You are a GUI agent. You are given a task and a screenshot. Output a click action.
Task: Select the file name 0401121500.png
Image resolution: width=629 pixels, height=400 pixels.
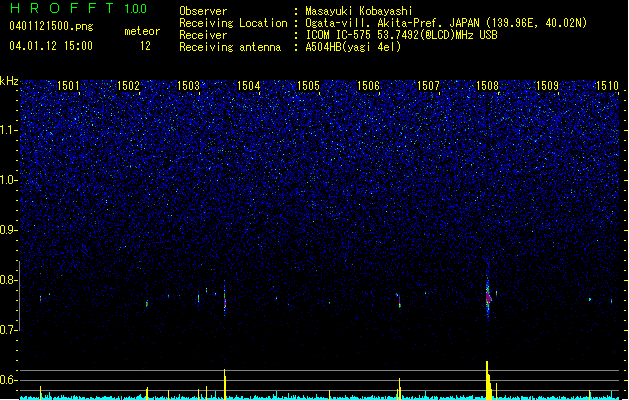coord(51,26)
